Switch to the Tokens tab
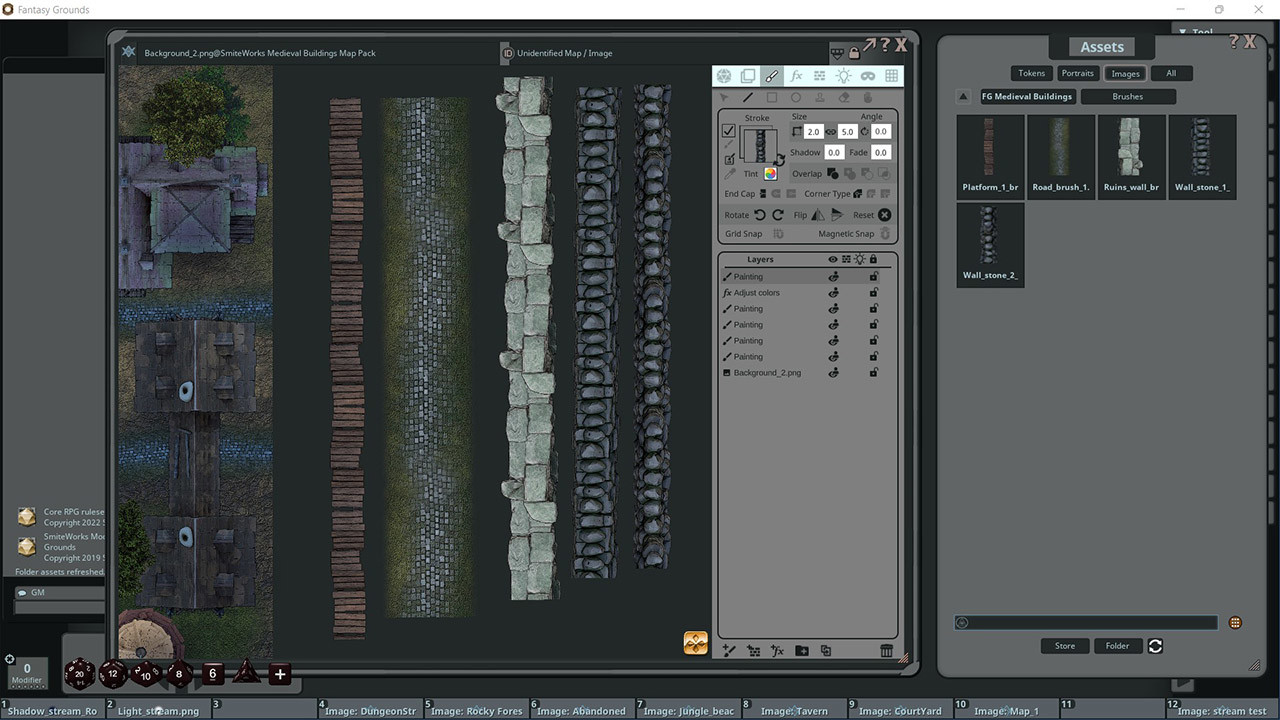This screenshot has width=1280, height=720. point(1031,72)
